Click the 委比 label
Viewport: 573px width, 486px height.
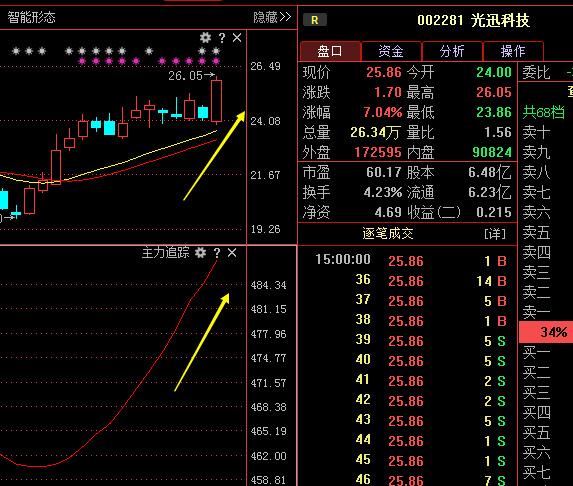pyautogui.click(x=536, y=72)
